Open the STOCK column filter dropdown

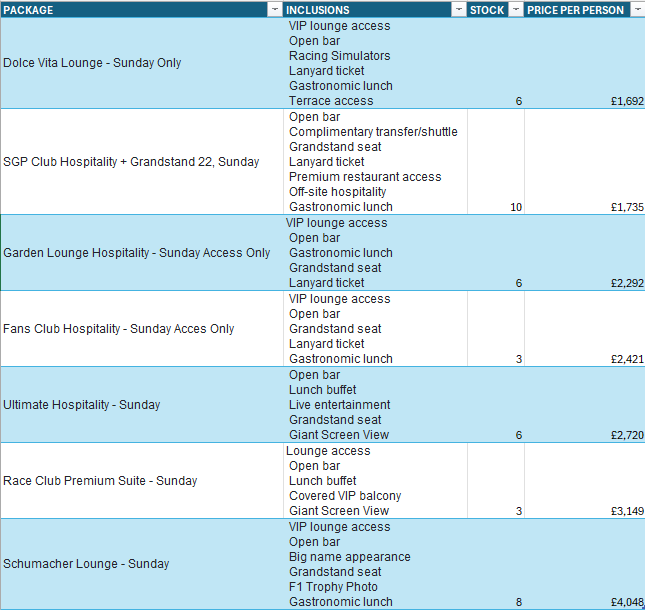pos(516,9)
